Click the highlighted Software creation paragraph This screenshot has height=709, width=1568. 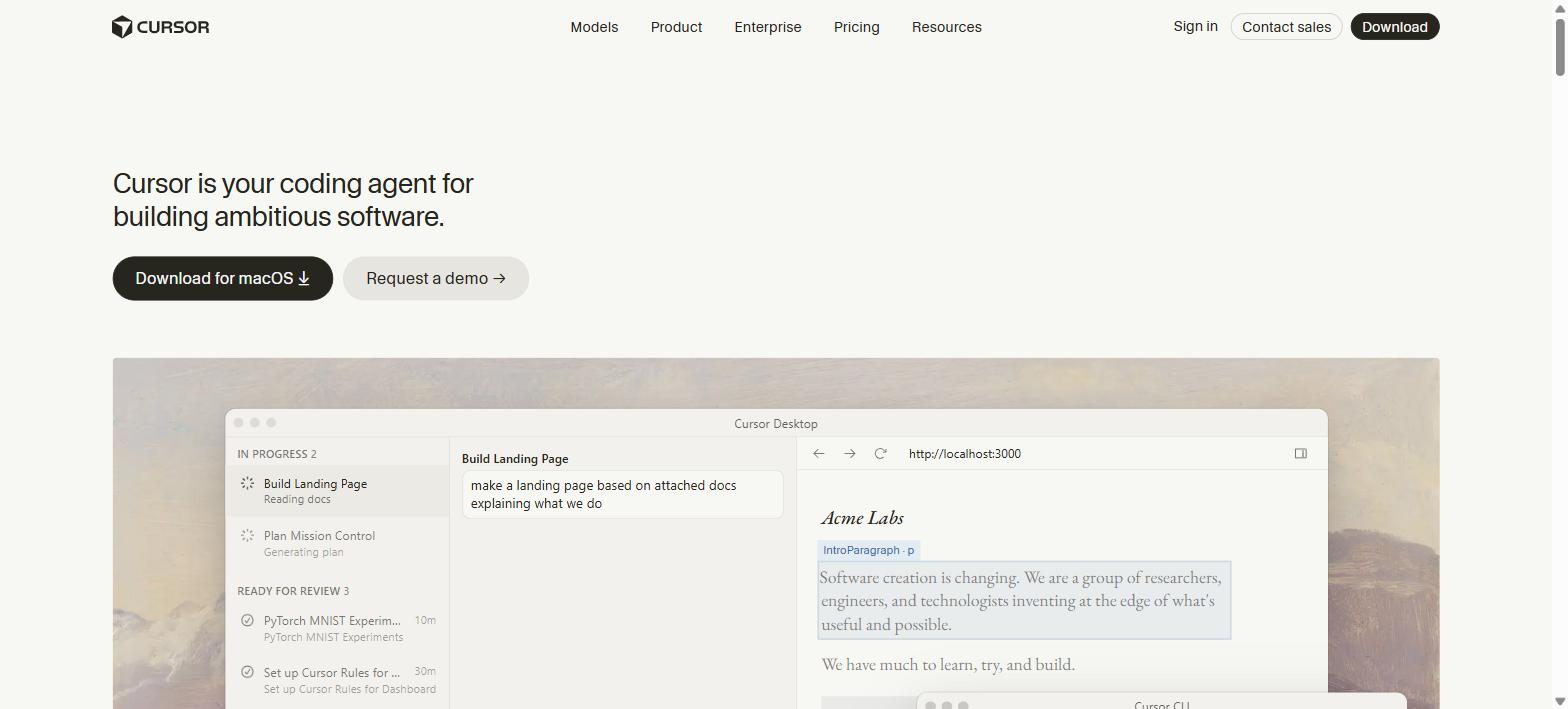click(1024, 600)
